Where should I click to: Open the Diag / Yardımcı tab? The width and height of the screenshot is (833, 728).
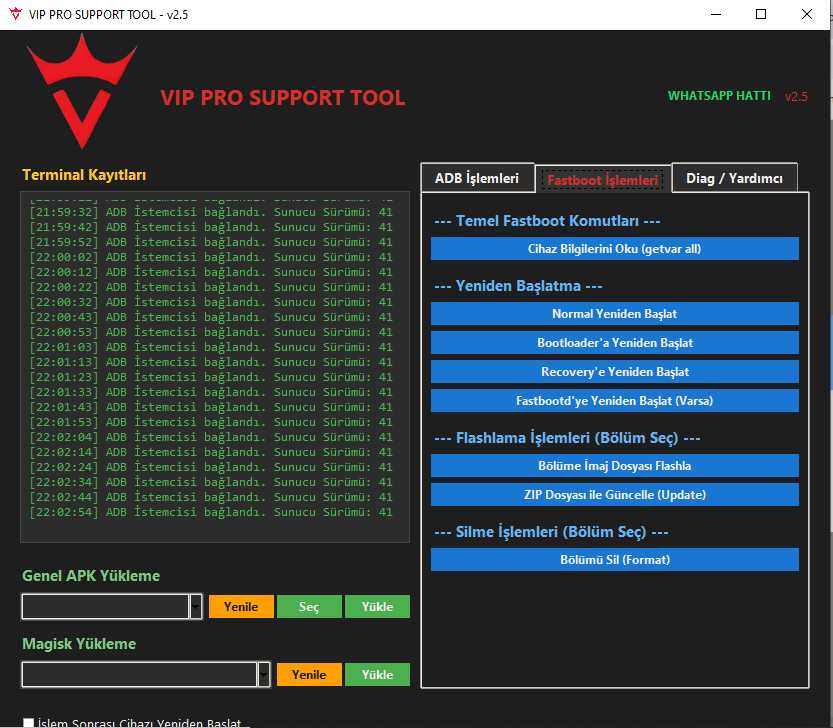(x=734, y=178)
